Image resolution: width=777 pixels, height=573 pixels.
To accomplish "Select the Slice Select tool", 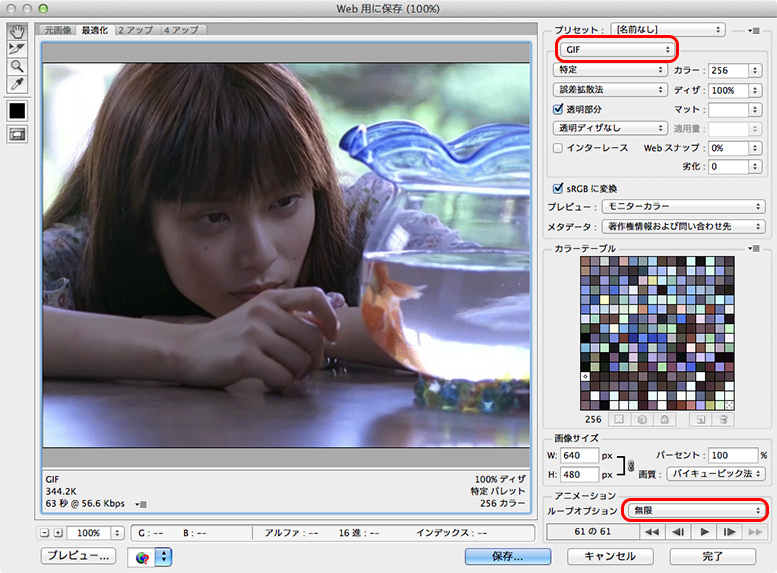I will coord(17,49).
